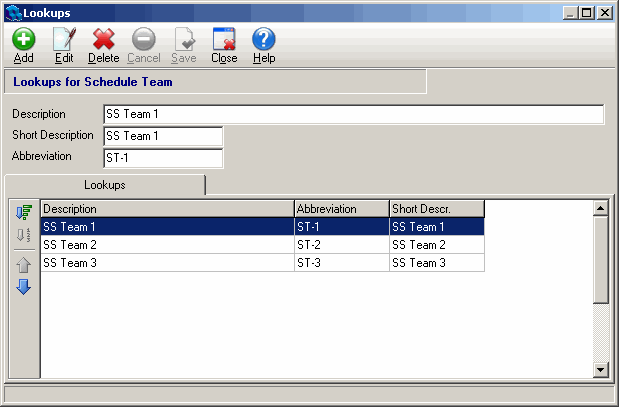The width and height of the screenshot is (619, 407).
Task: Click the grid scrollbar up arrow
Action: (600, 208)
